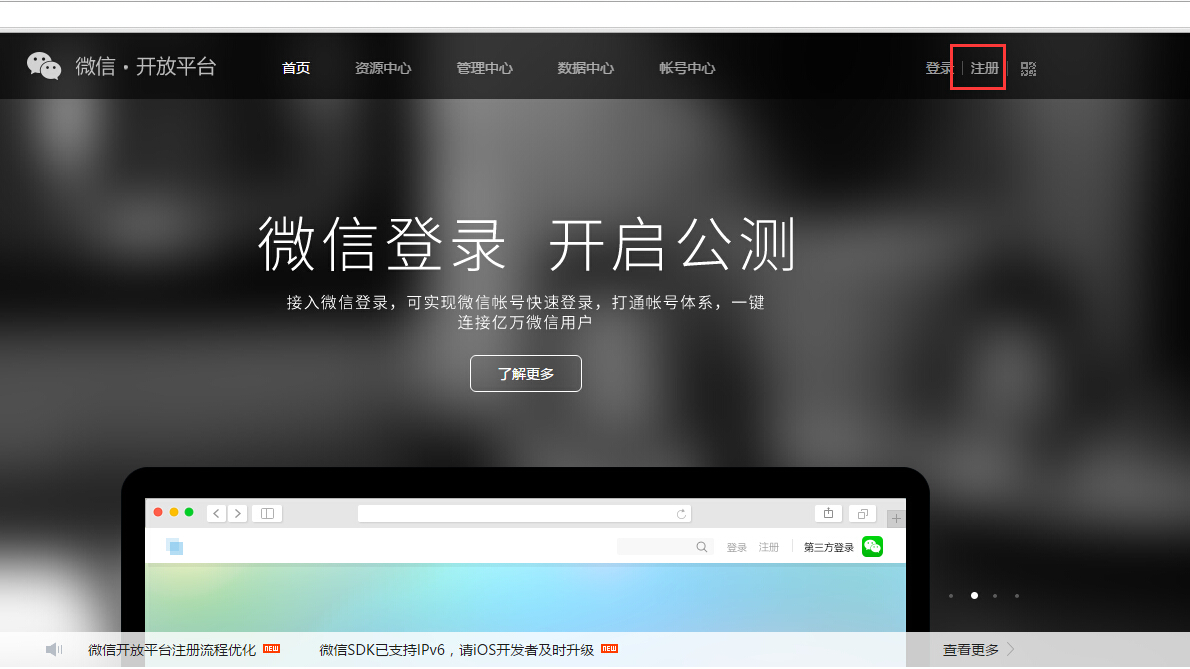Click the sidebar toggle icon in mockup

point(267,514)
